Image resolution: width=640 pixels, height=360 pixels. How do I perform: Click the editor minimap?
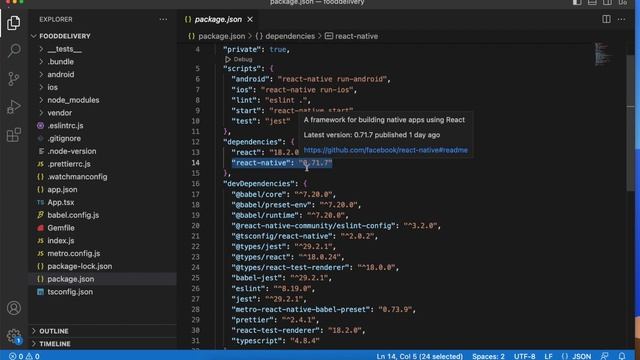tap(602, 54)
